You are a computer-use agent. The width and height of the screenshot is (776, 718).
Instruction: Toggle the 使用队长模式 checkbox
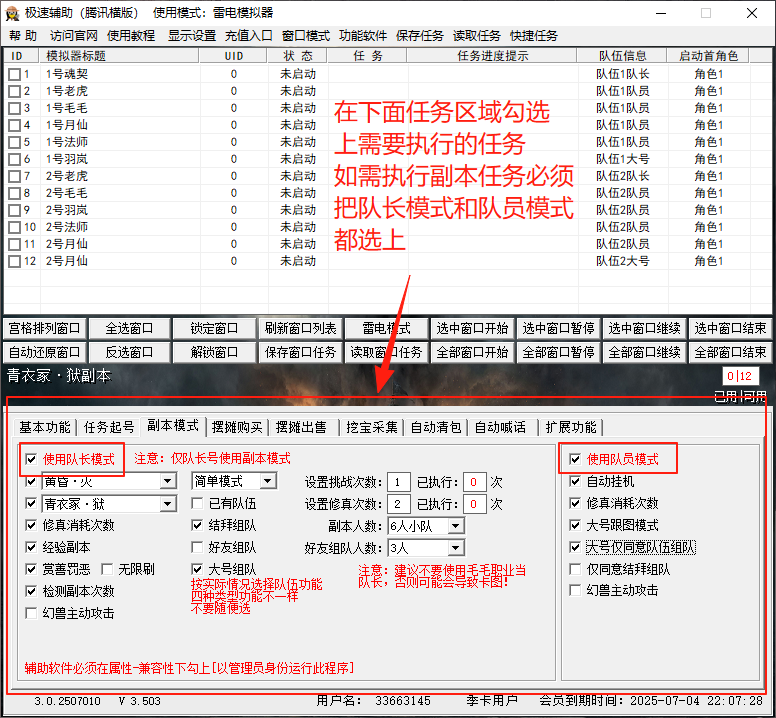click(31, 459)
